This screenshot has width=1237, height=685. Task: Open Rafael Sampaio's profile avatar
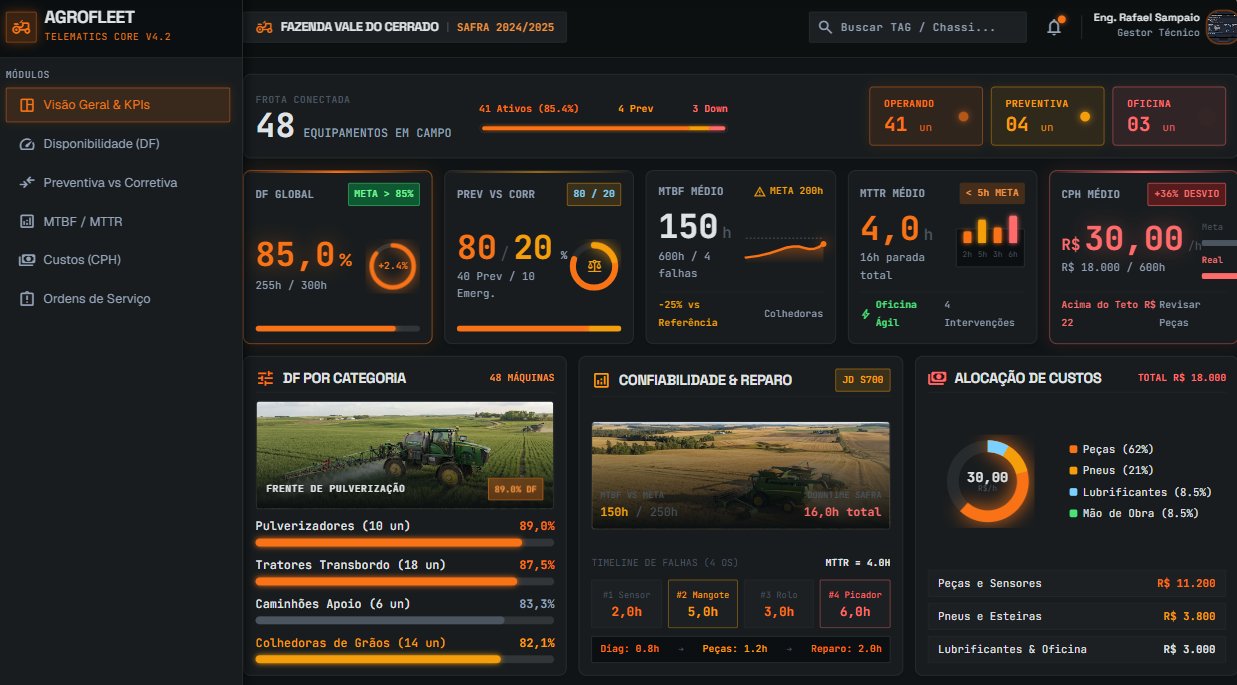tap(1221, 27)
